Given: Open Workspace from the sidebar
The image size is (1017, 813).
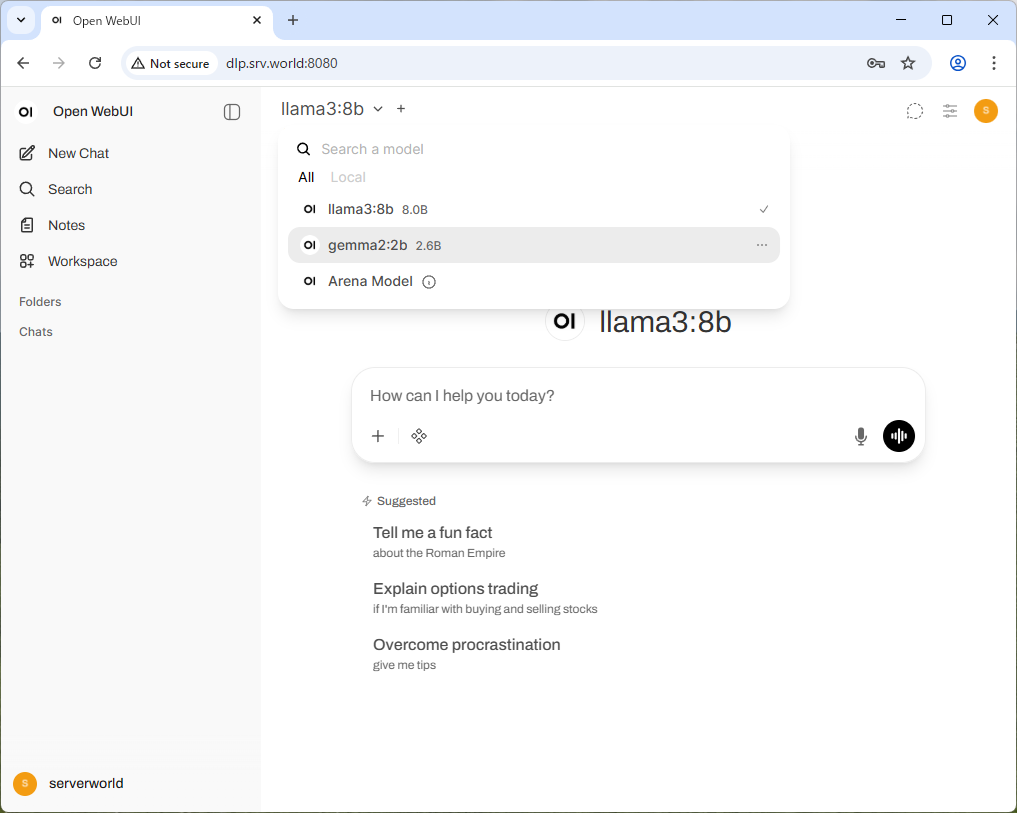Looking at the screenshot, I should pyautogui.click(x=82, y=261).
